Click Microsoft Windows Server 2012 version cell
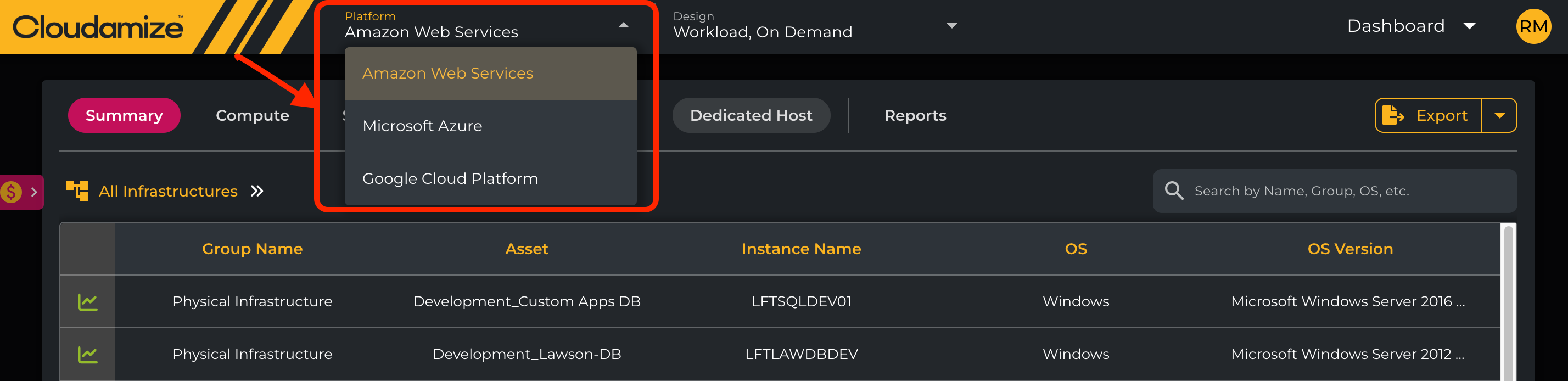The height and width of the screenshot is (381, 1568). 1348,354
